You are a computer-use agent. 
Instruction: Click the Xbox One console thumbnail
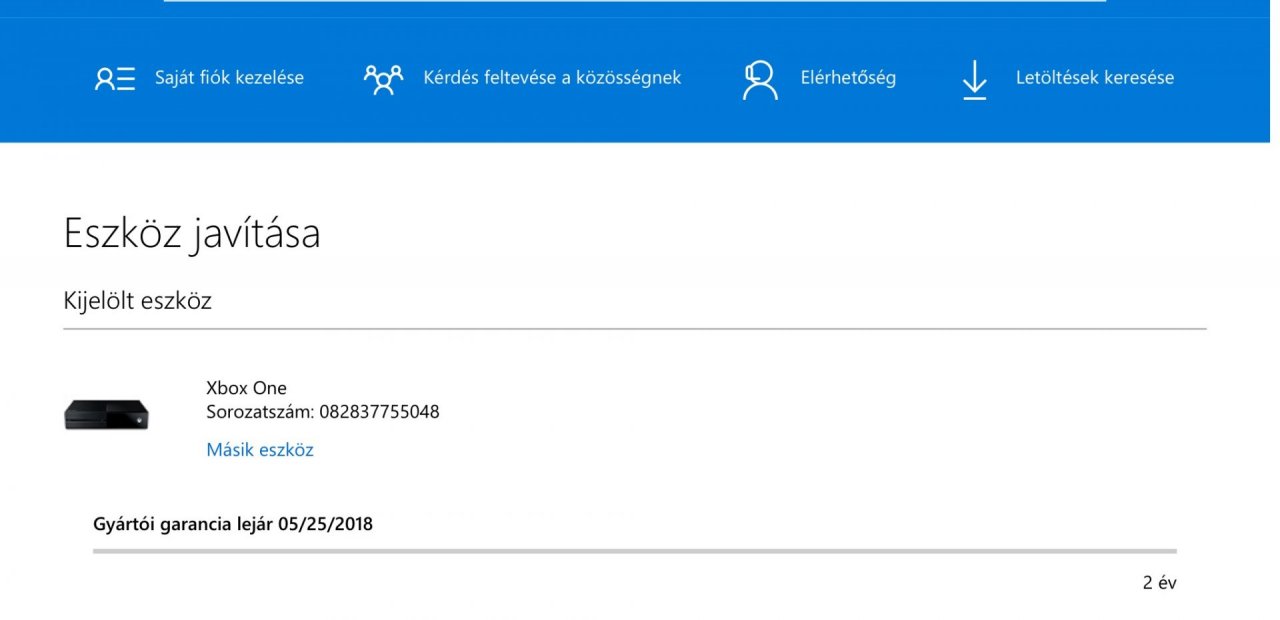(106, 415)
